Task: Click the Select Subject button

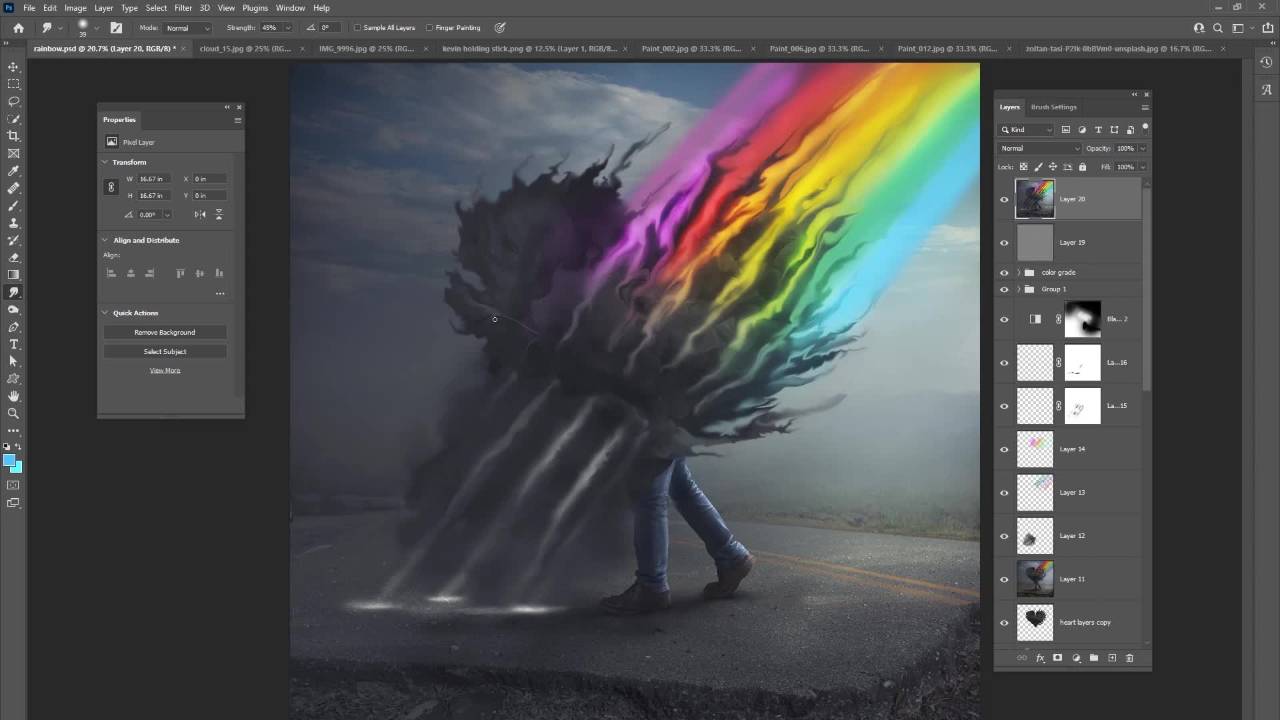Action: tap(165, 351)
